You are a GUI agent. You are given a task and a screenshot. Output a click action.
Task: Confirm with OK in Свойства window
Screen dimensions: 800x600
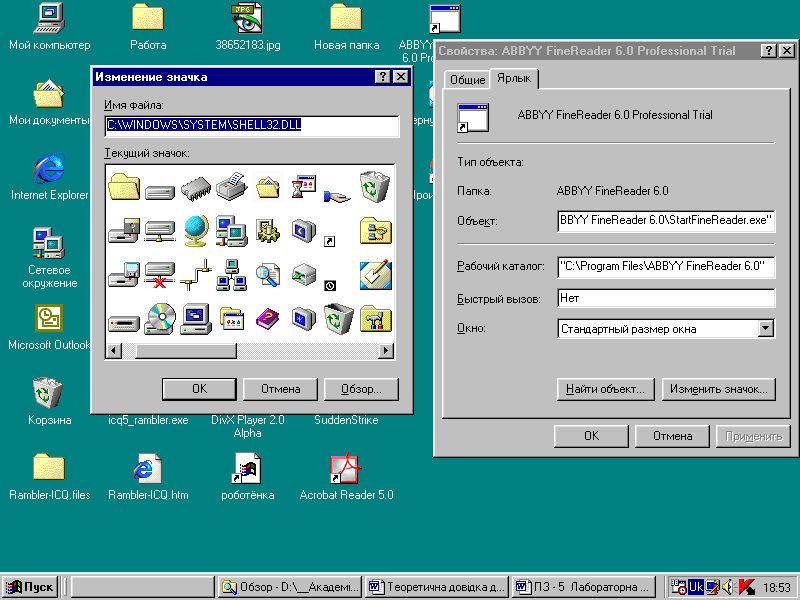(x=591, y=436)
